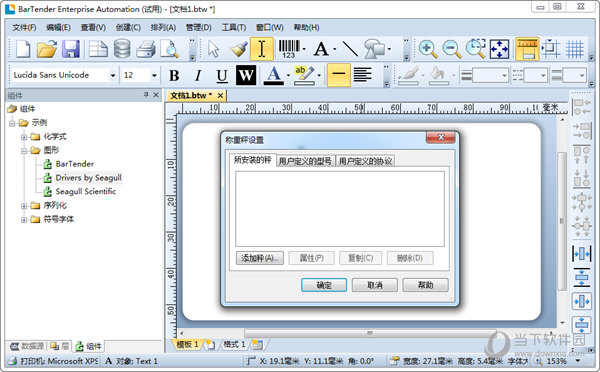Apply the text highlight color pen
Image resolution: width=600 pixels, height=372 pixels.
point(305,75)
